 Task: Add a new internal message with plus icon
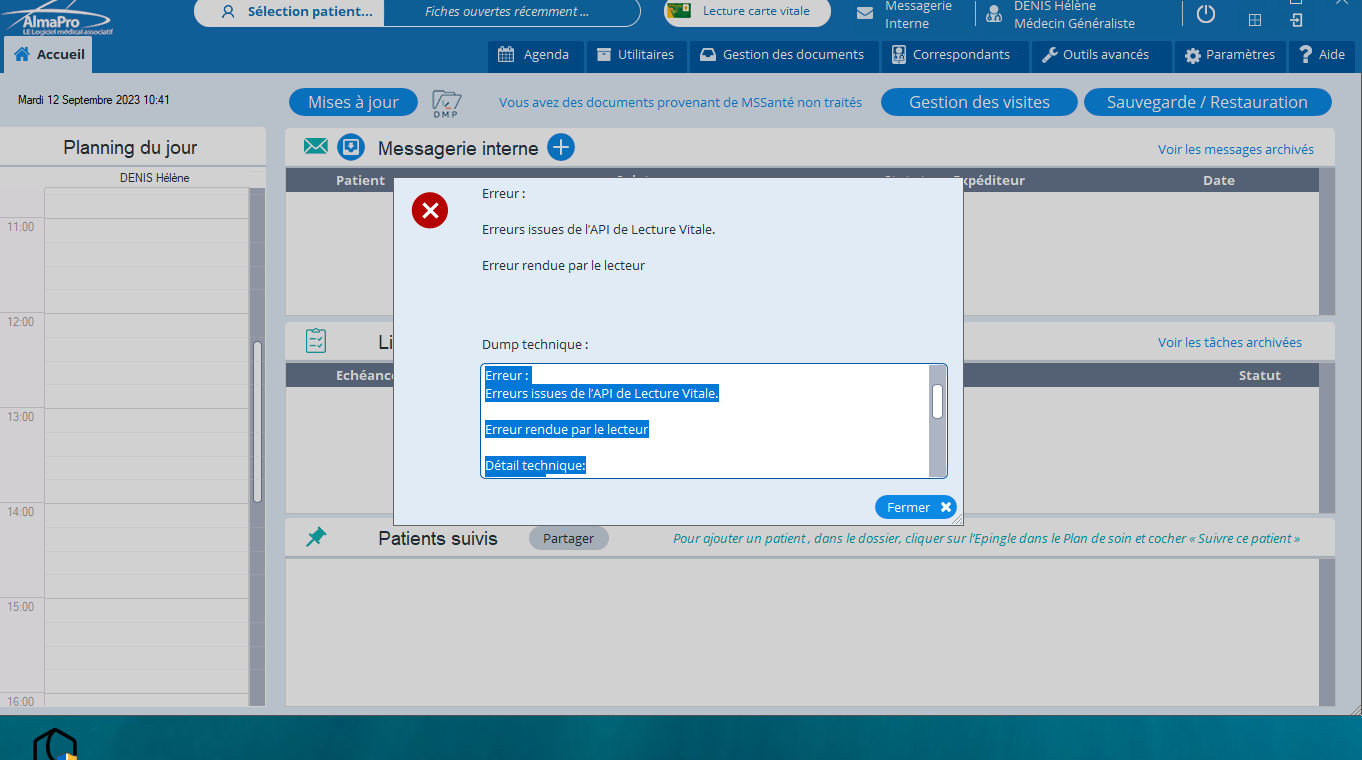[561, 148]
